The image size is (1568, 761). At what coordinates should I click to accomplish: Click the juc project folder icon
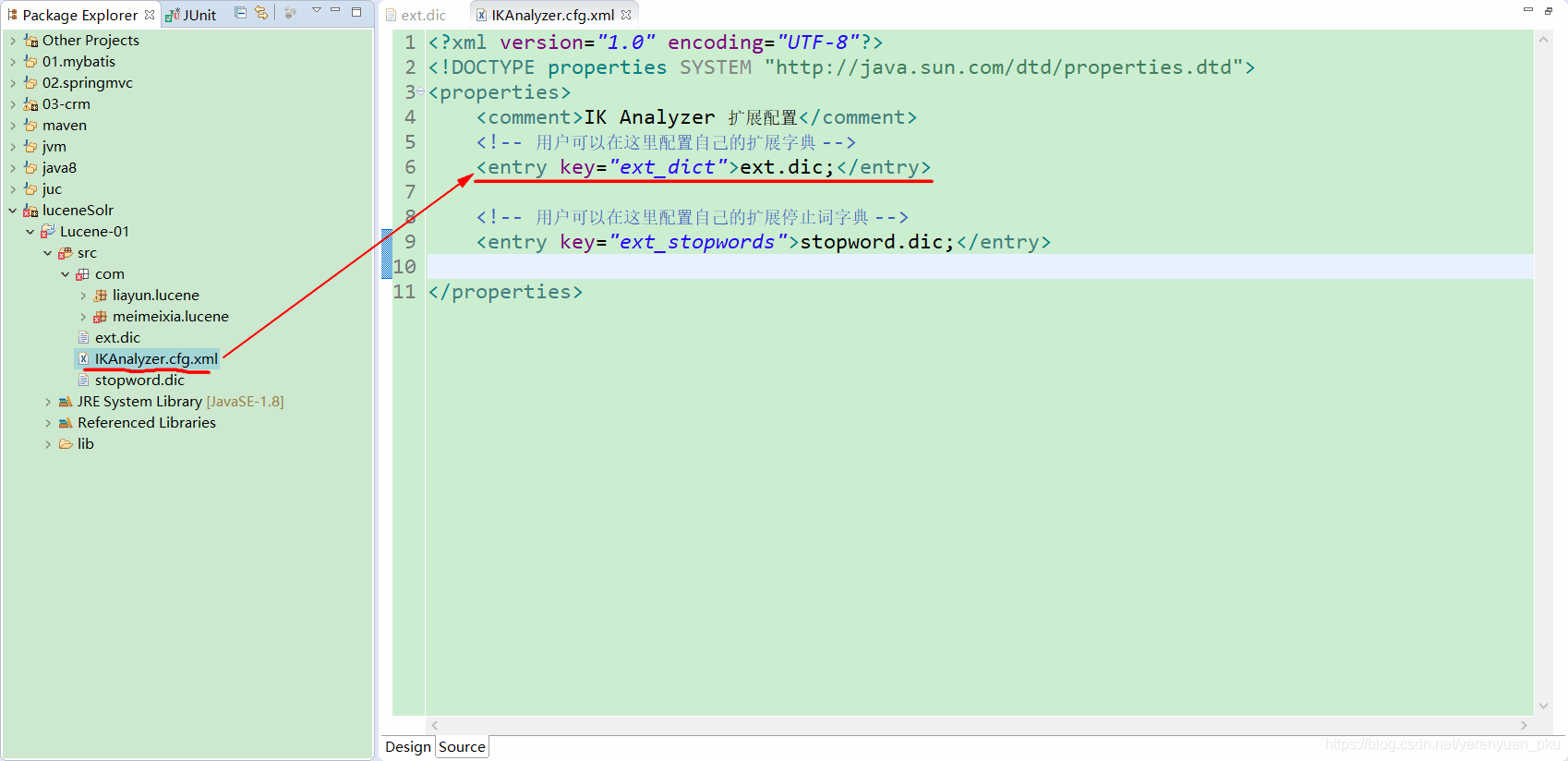pyautogui.click(x=30, y=189)
